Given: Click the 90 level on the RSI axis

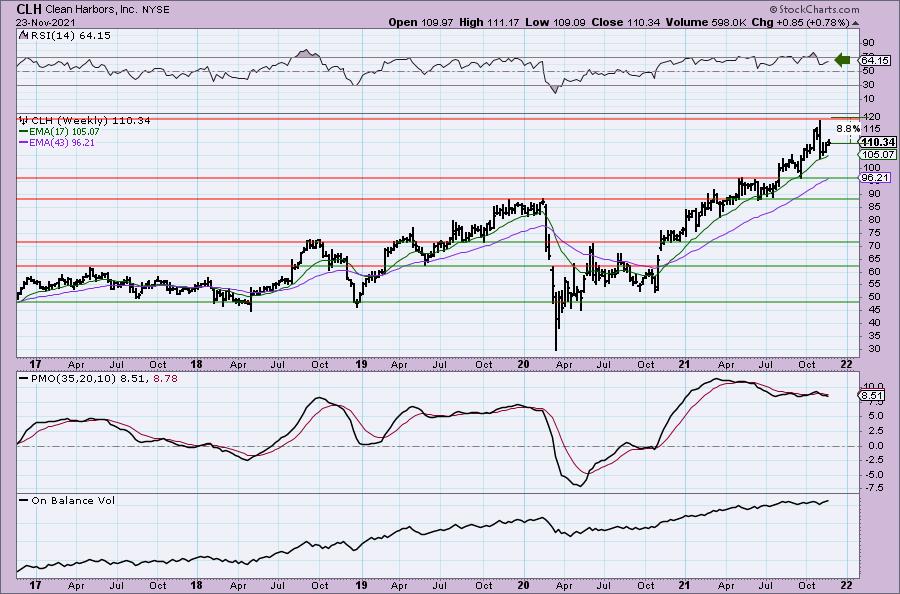Looking at the screenshot, I should [x=868, y=42].
